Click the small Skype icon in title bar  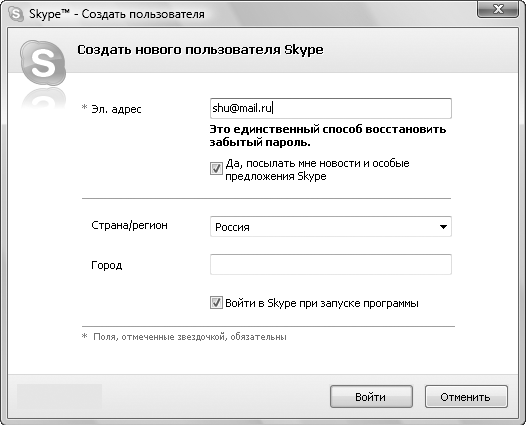[x=16, y=14]
